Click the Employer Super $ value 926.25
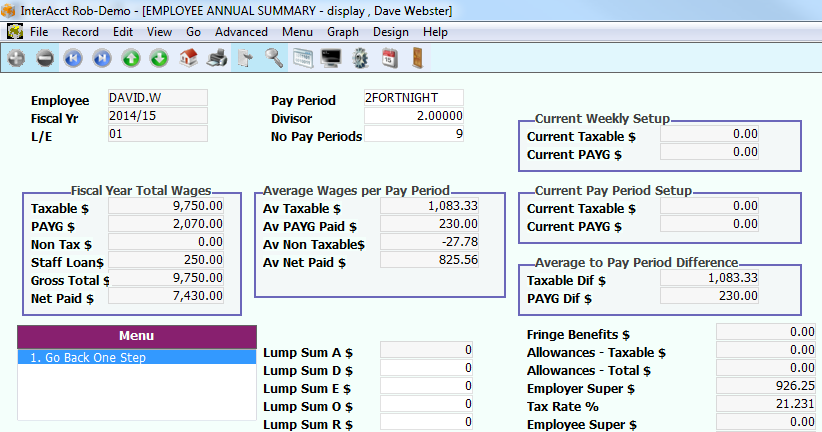Image resolution: width=822 pixels, height=432 pixels. point(765,386)
